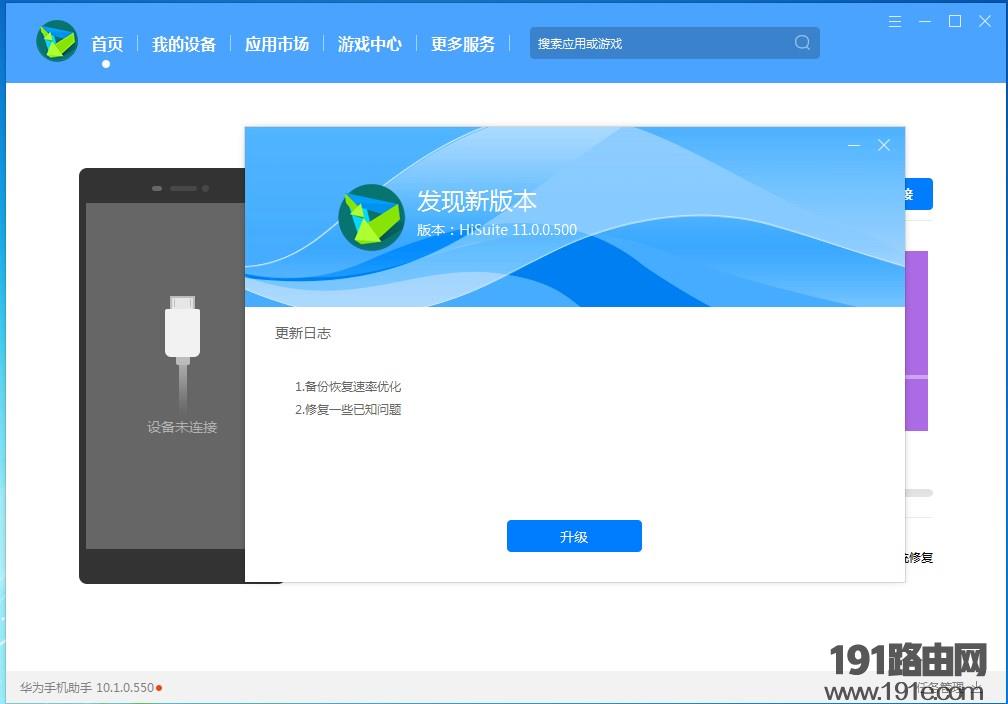Click changelog line 1.备份恢复速率优化
1008x704 pixels.
pos(348,386)
